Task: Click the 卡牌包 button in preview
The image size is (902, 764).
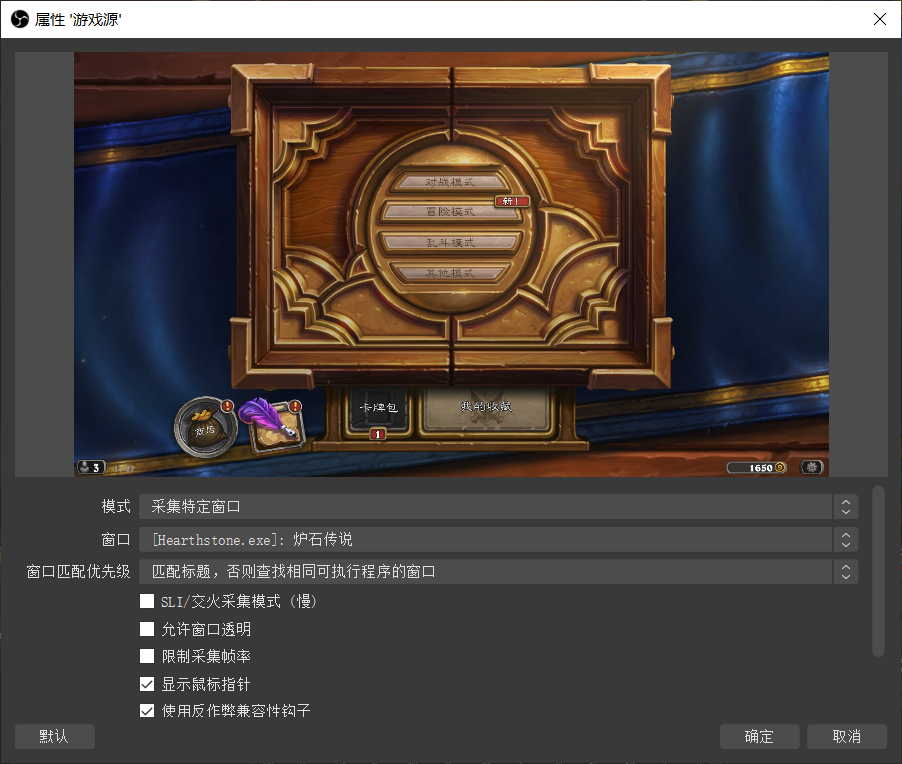Action: click(378, 411)
